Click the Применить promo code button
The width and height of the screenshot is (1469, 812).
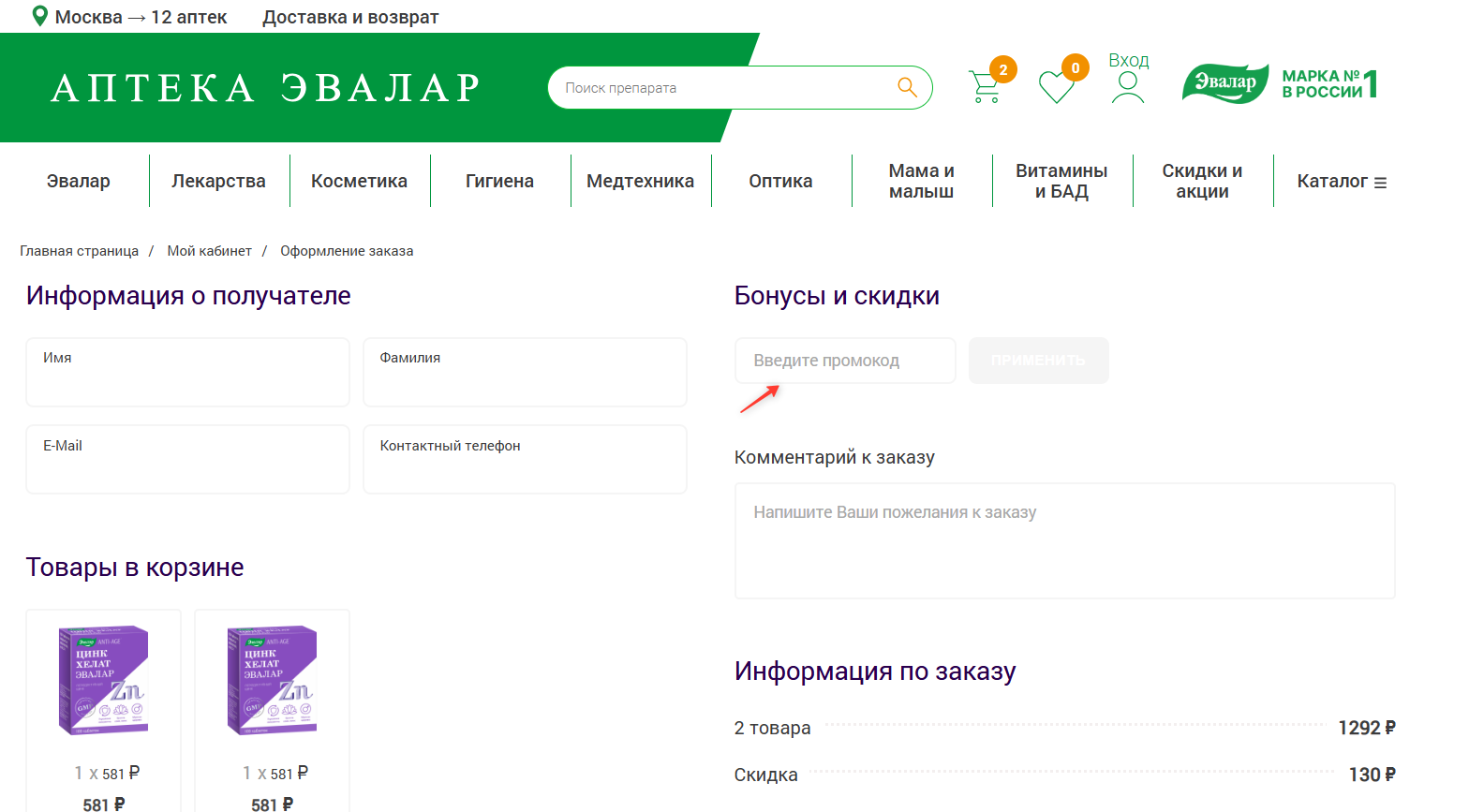[x=1039, y=361]
